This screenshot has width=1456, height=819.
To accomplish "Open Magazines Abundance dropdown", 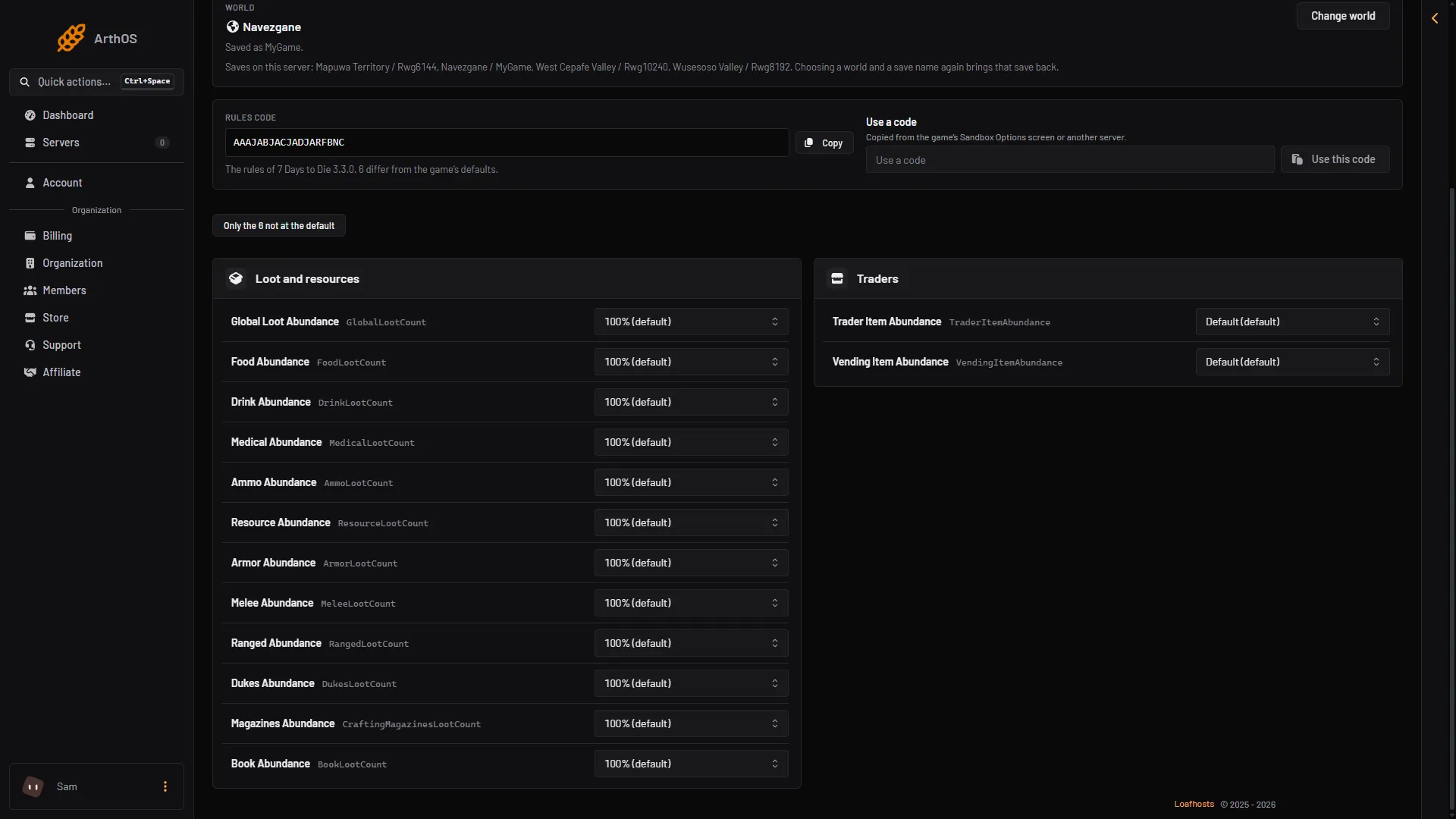I will coord(691,723).
